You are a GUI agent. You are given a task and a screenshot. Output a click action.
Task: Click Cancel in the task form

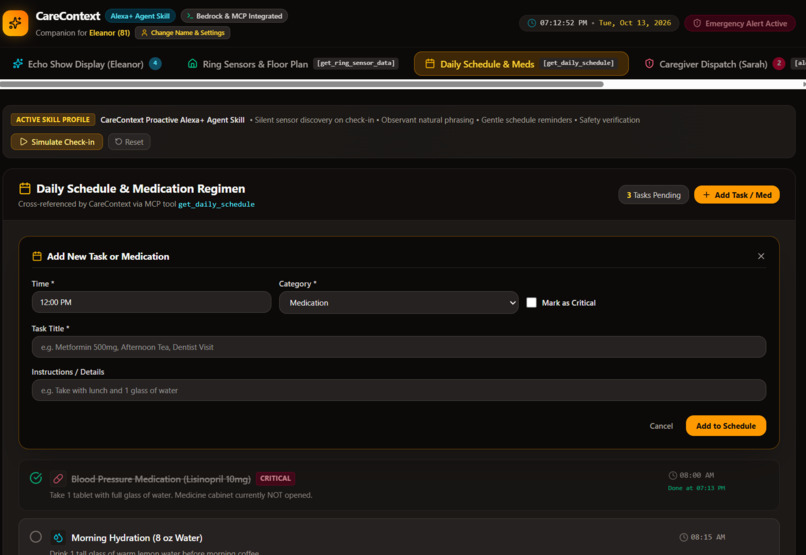[661, 426]
